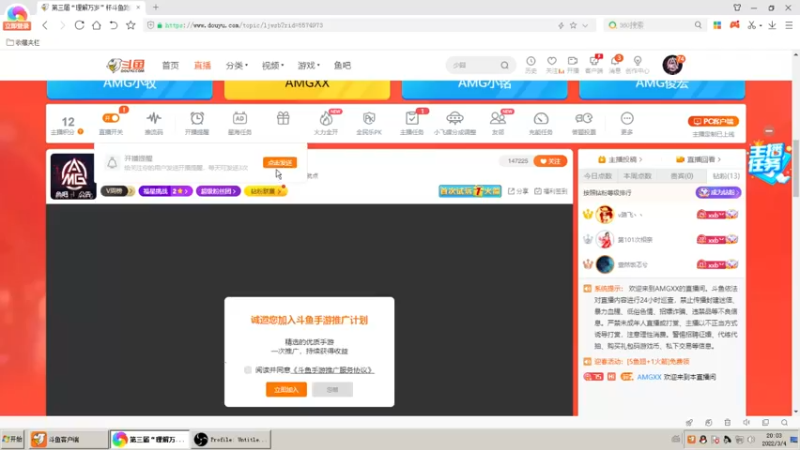Click the Douyu search magnifier icon

click(x=505, y=65)
